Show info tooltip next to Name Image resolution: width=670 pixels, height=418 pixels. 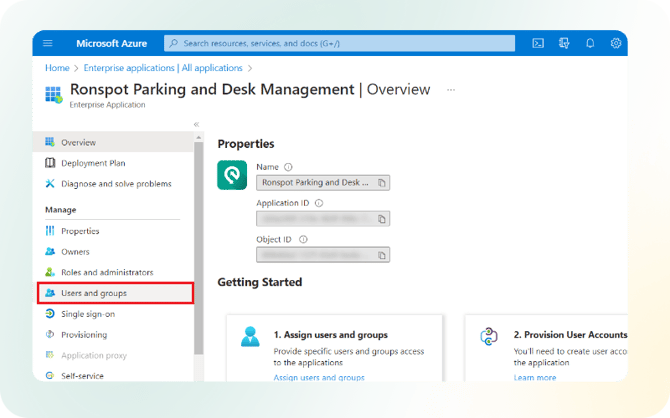(288, 167)
